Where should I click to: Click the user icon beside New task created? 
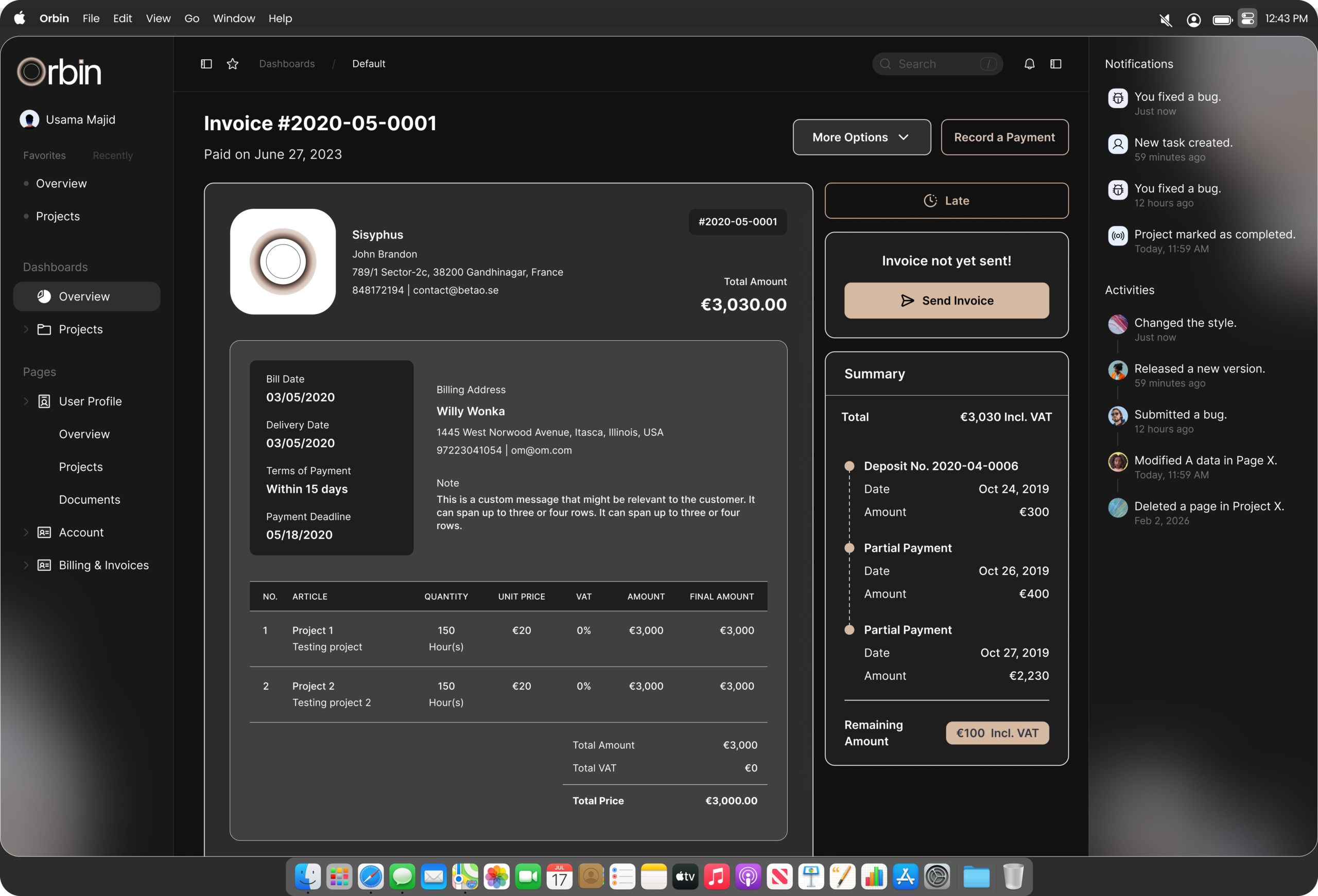pyautogui.click(x=1118, y=144)
